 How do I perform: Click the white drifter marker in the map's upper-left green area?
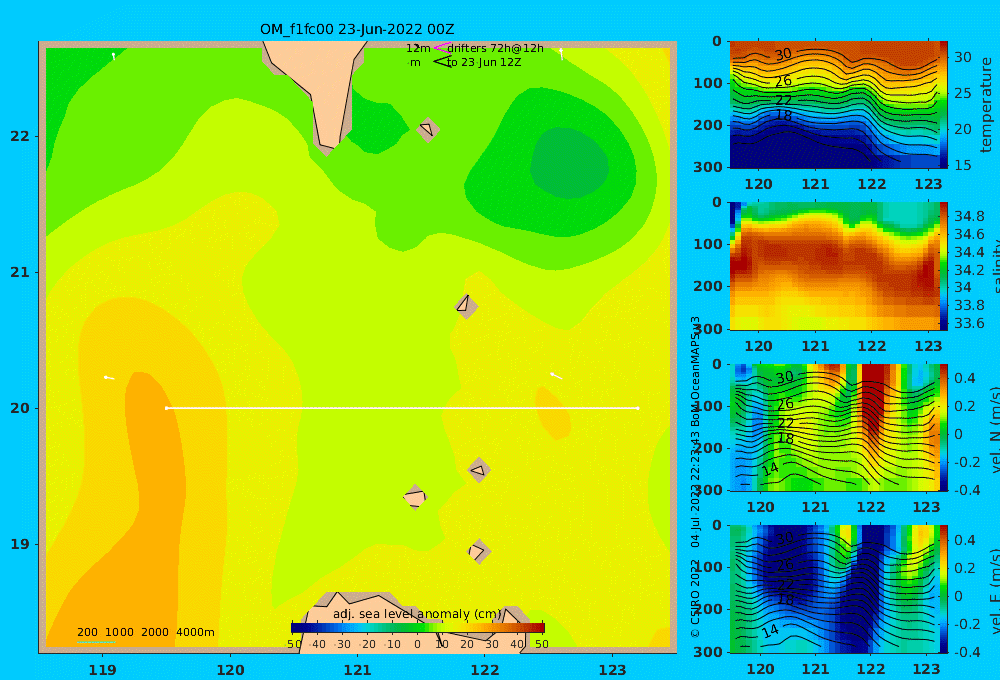[x=114, y=56]
